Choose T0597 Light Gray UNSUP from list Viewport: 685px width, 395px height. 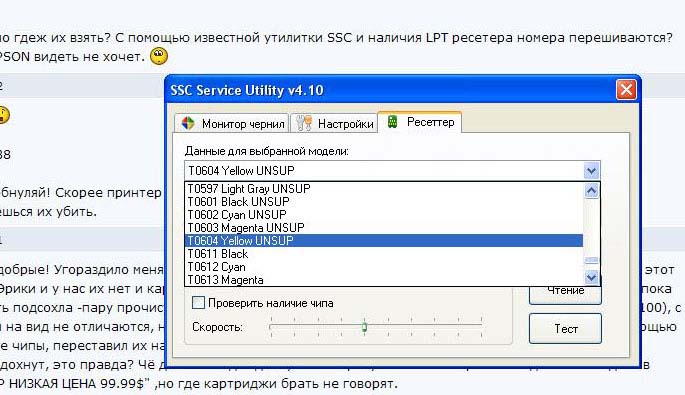384,189
